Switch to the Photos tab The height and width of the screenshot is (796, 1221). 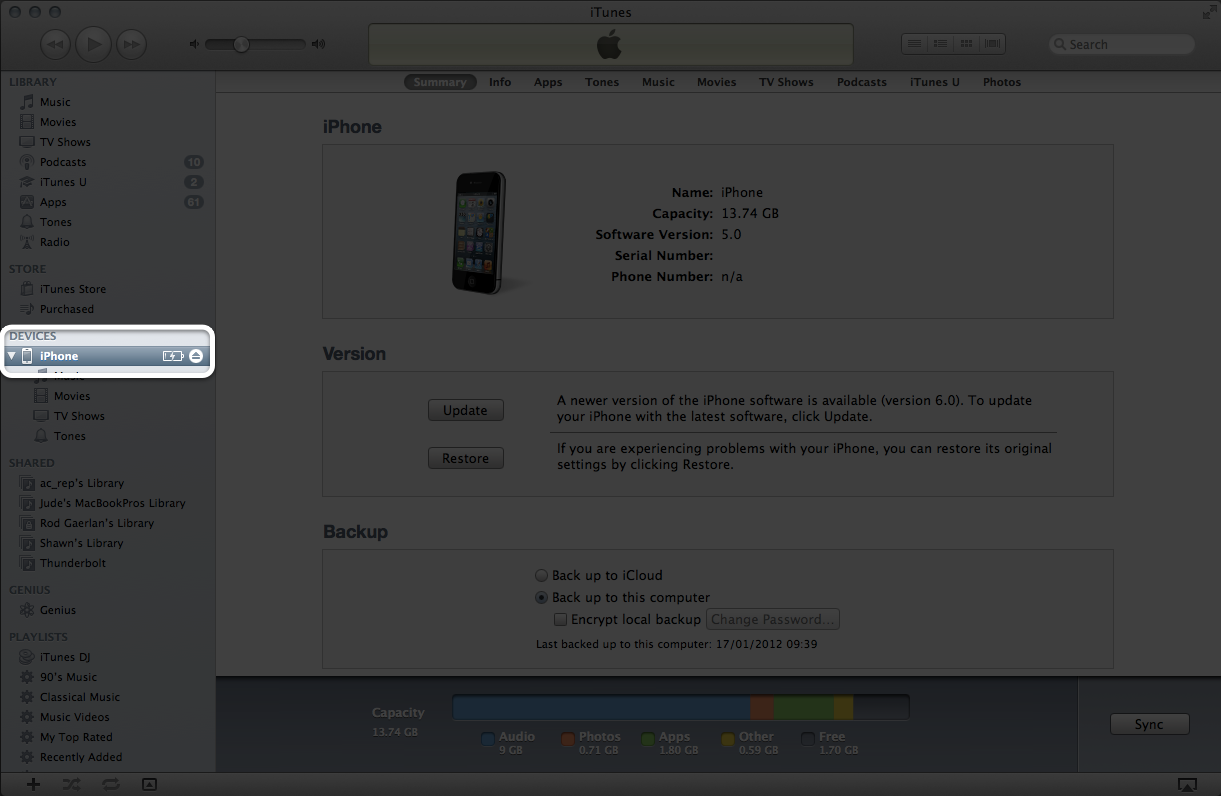1002,82
